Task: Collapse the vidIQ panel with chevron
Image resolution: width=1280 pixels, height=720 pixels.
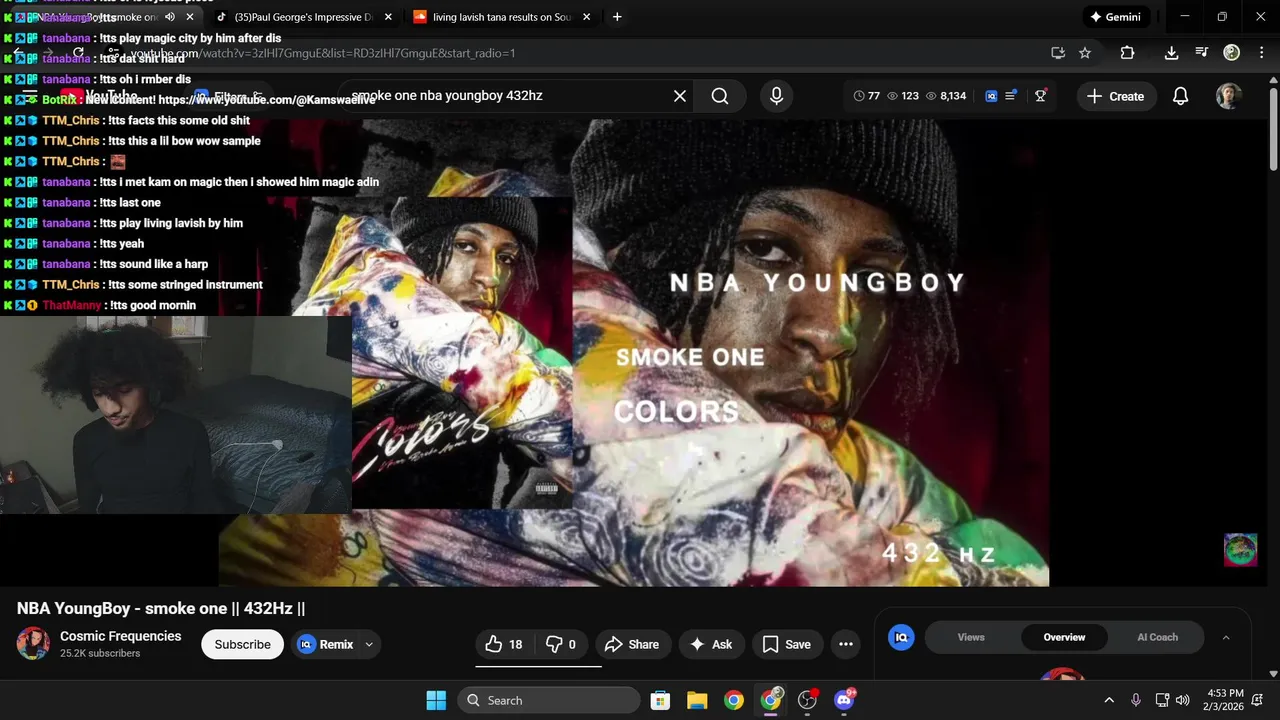Action: point(1226,637)
